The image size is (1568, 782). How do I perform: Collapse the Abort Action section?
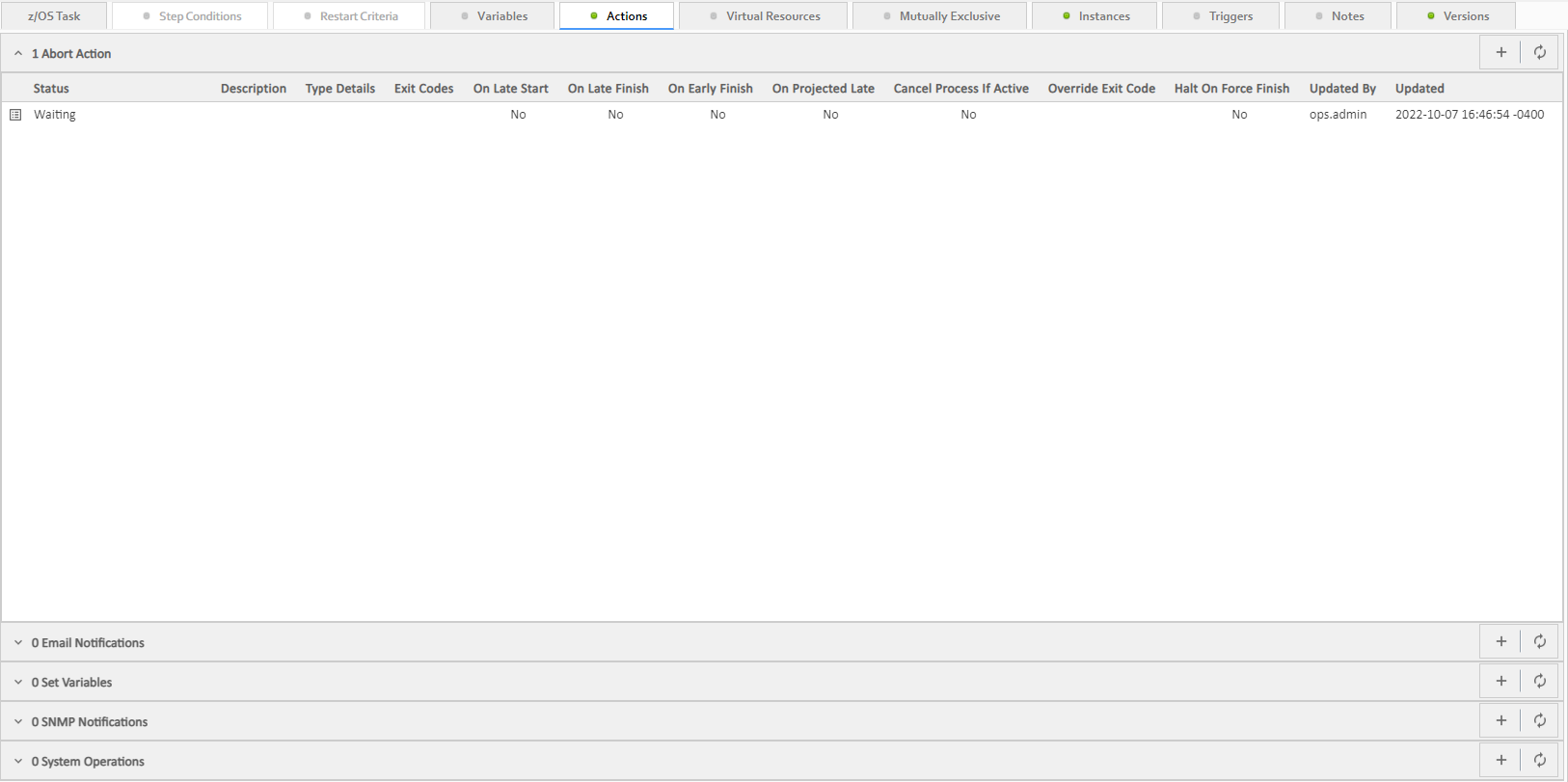18,54
